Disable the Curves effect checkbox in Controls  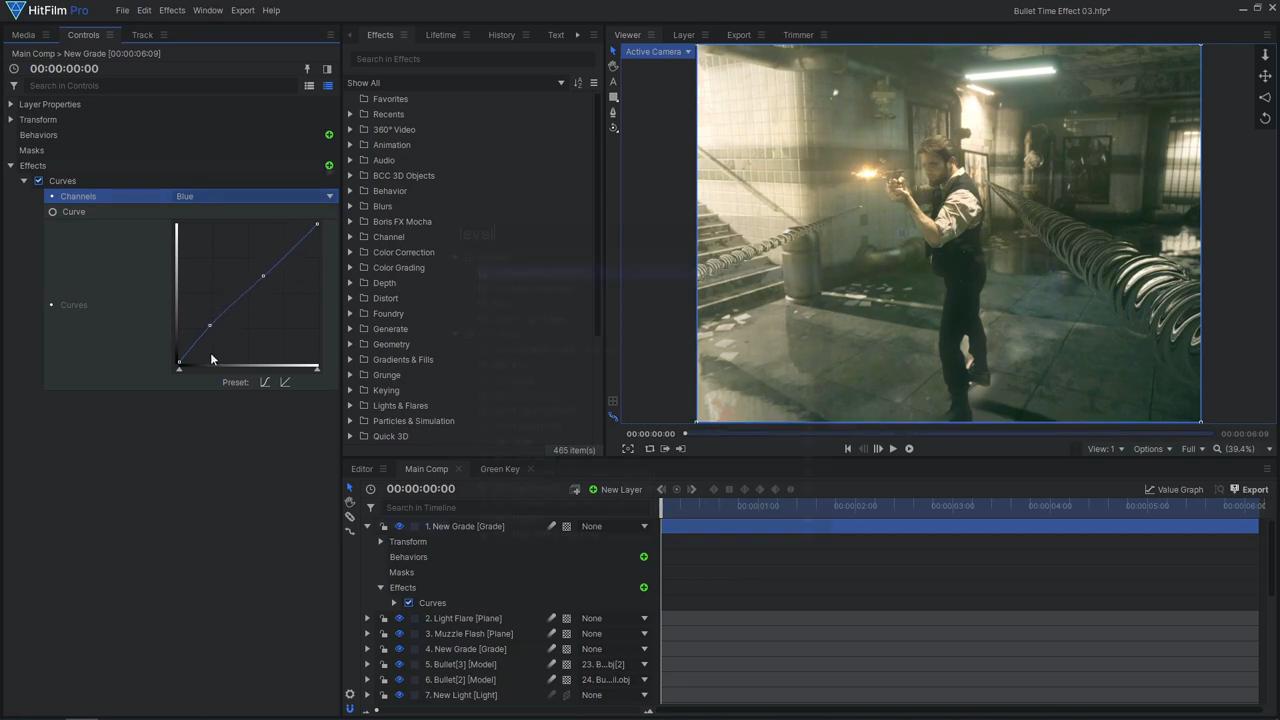[x=39, y=181]
